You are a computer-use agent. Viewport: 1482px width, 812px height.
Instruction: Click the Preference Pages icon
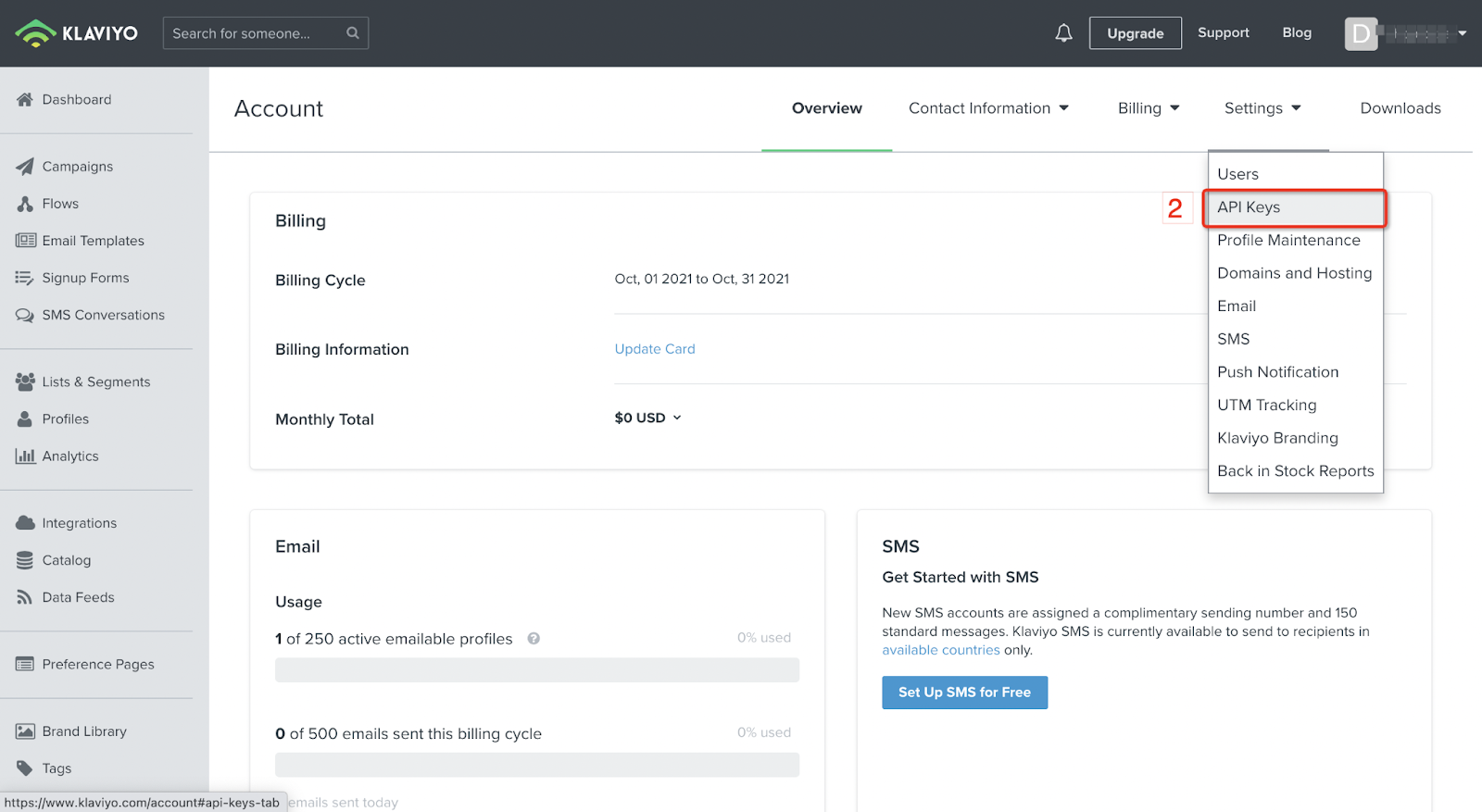tap(25, 664)
